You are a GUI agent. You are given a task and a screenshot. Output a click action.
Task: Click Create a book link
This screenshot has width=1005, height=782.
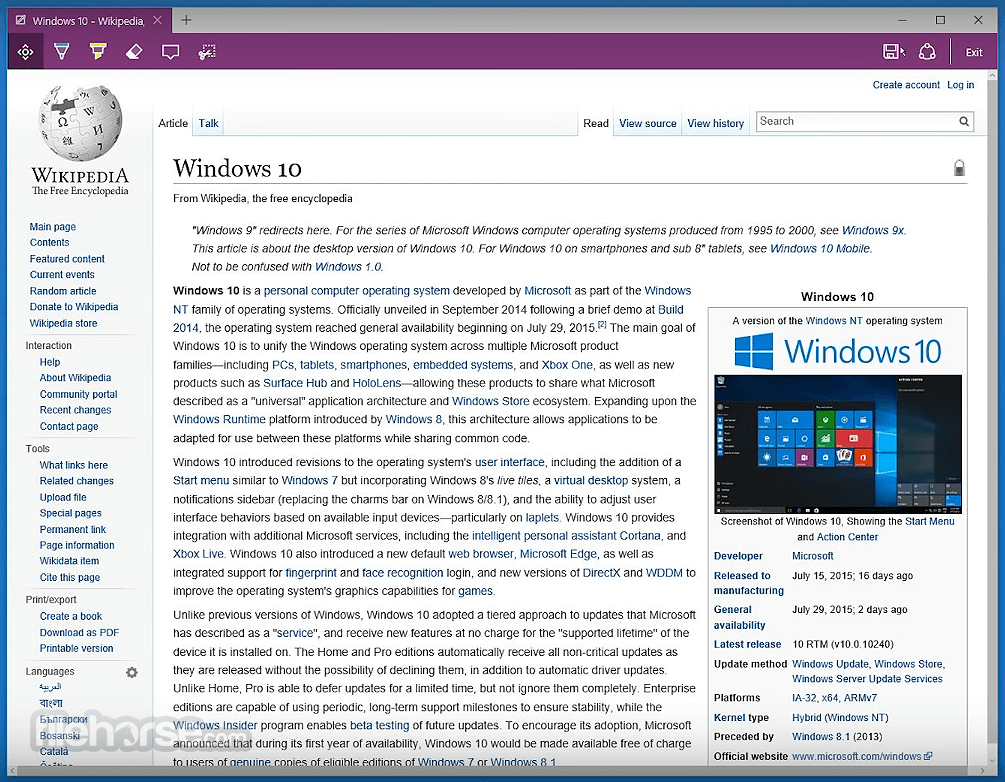coord(71,616)
